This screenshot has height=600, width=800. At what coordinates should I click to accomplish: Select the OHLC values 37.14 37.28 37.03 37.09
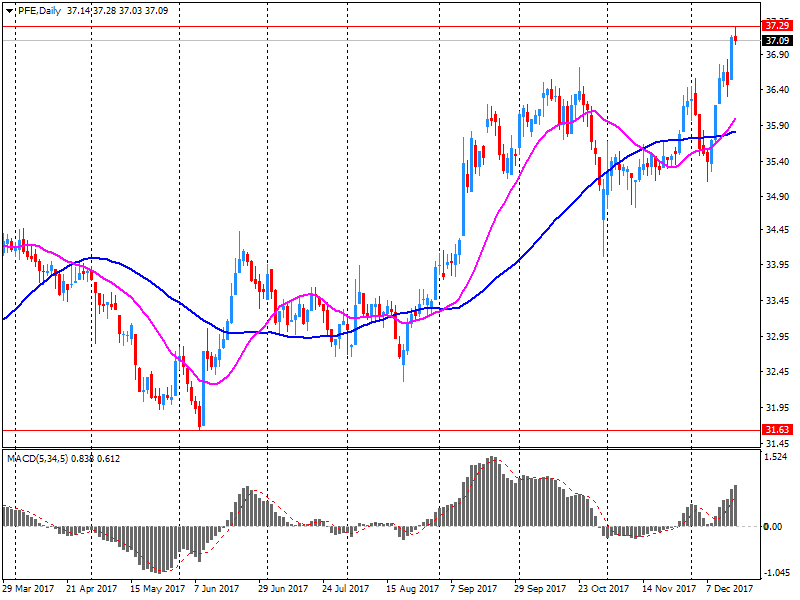(117, 11)
